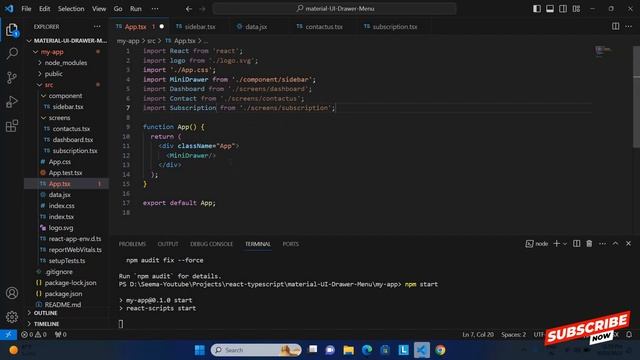Go back with the navigation arrow
640x360 pixels.
[189, 9]
